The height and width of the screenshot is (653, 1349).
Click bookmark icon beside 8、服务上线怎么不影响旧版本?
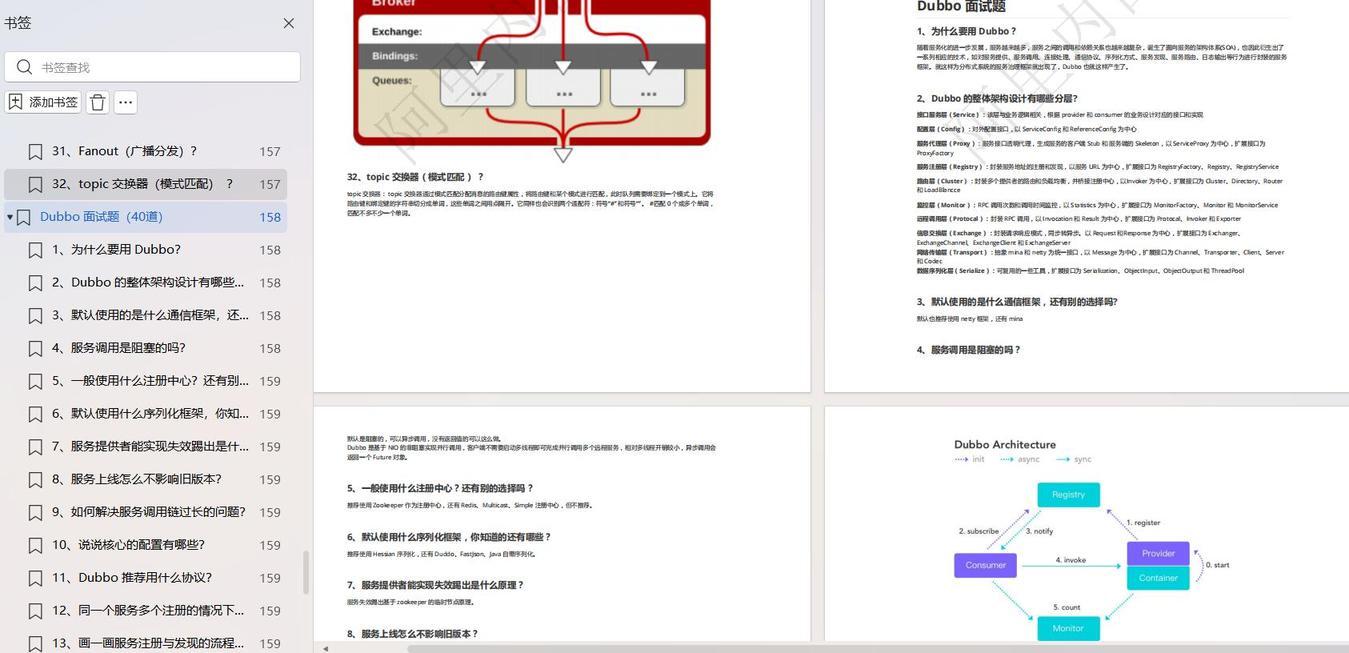[x=35, y=479]
